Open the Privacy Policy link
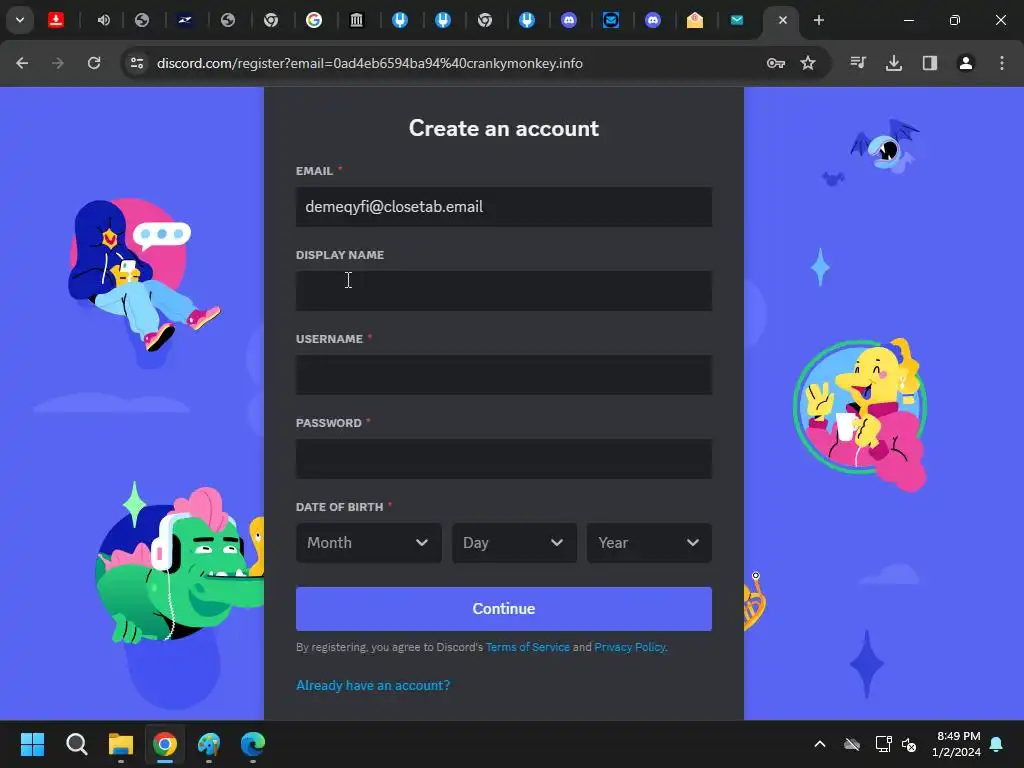Viewport: 1024px width, 768px height. 630,647
